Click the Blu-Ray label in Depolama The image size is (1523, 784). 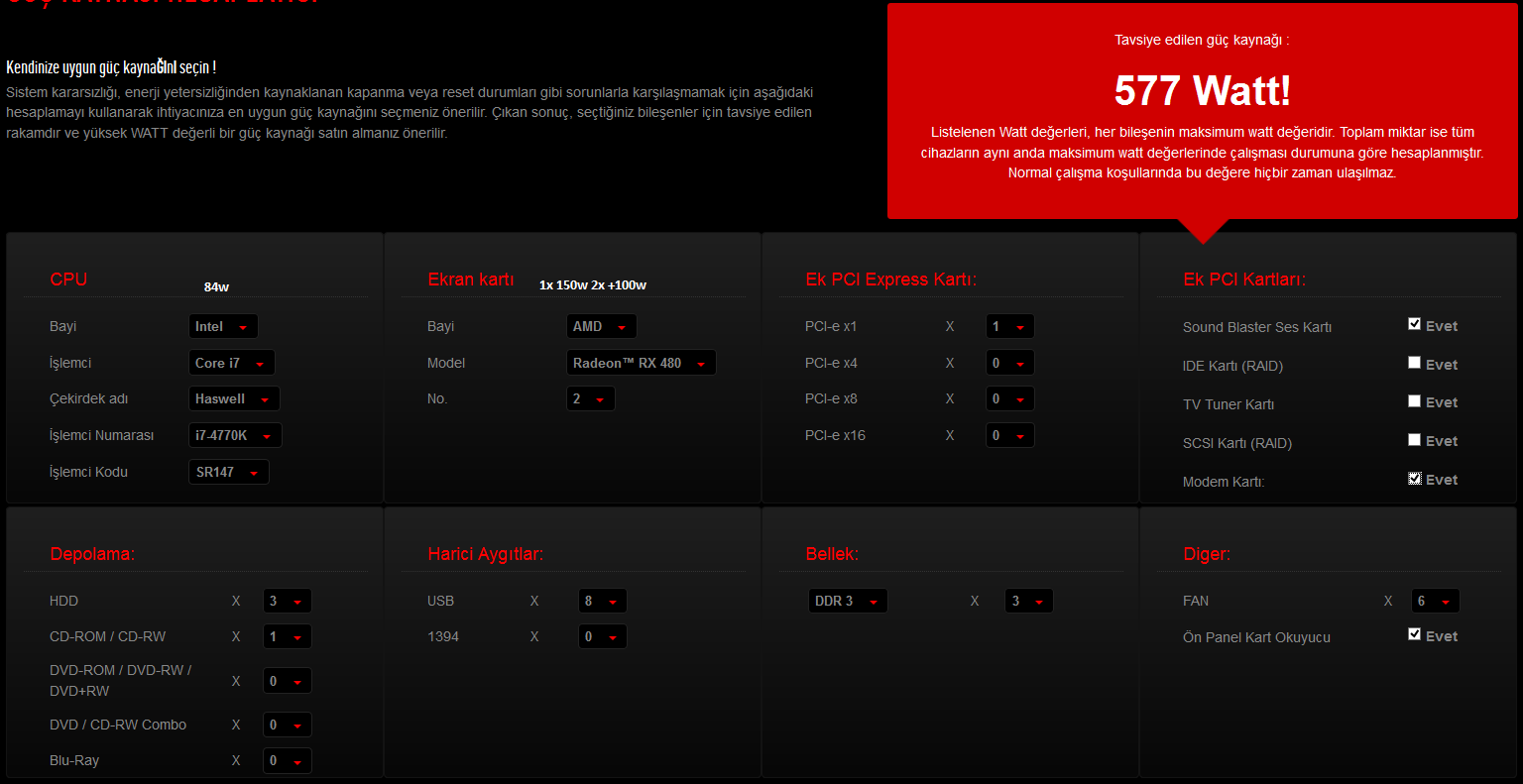point(74,760)
